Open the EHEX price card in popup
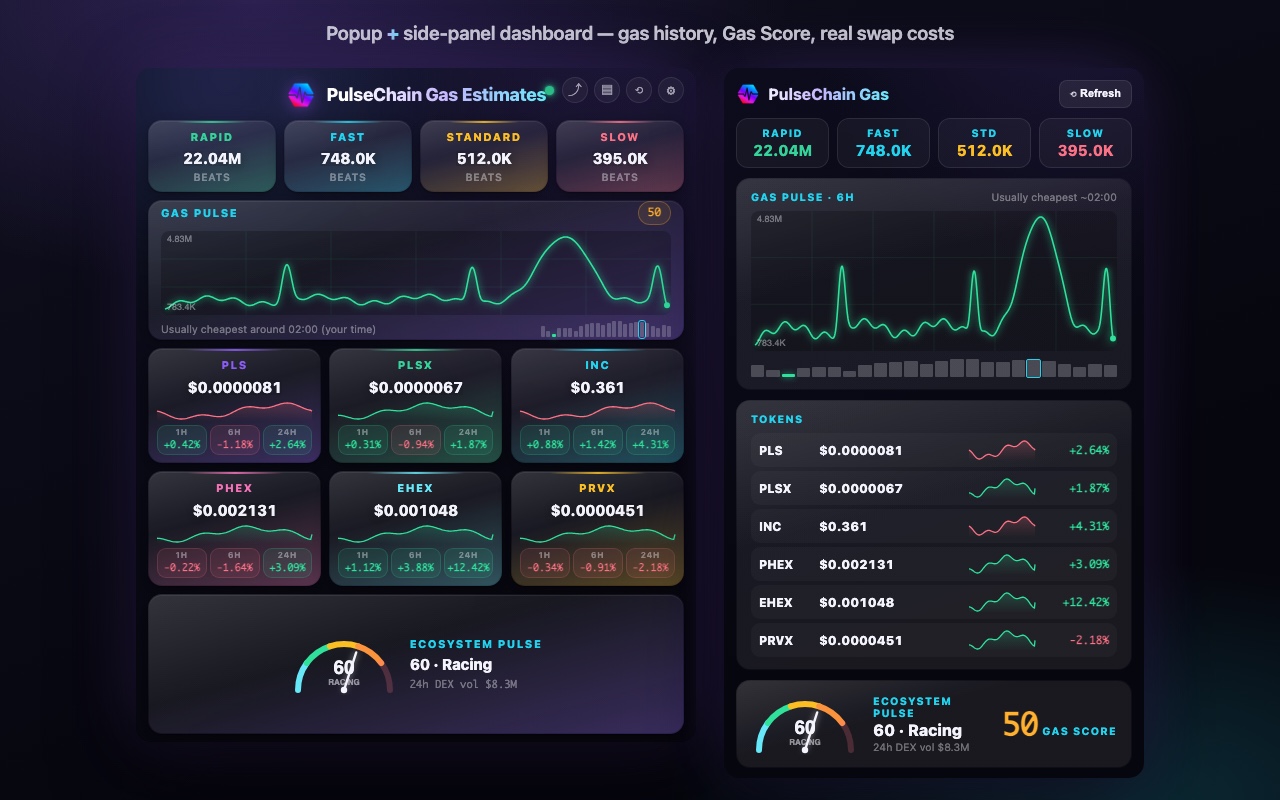Image resolution: width=1280 pixels, height=800 pixels. (415, 529)
